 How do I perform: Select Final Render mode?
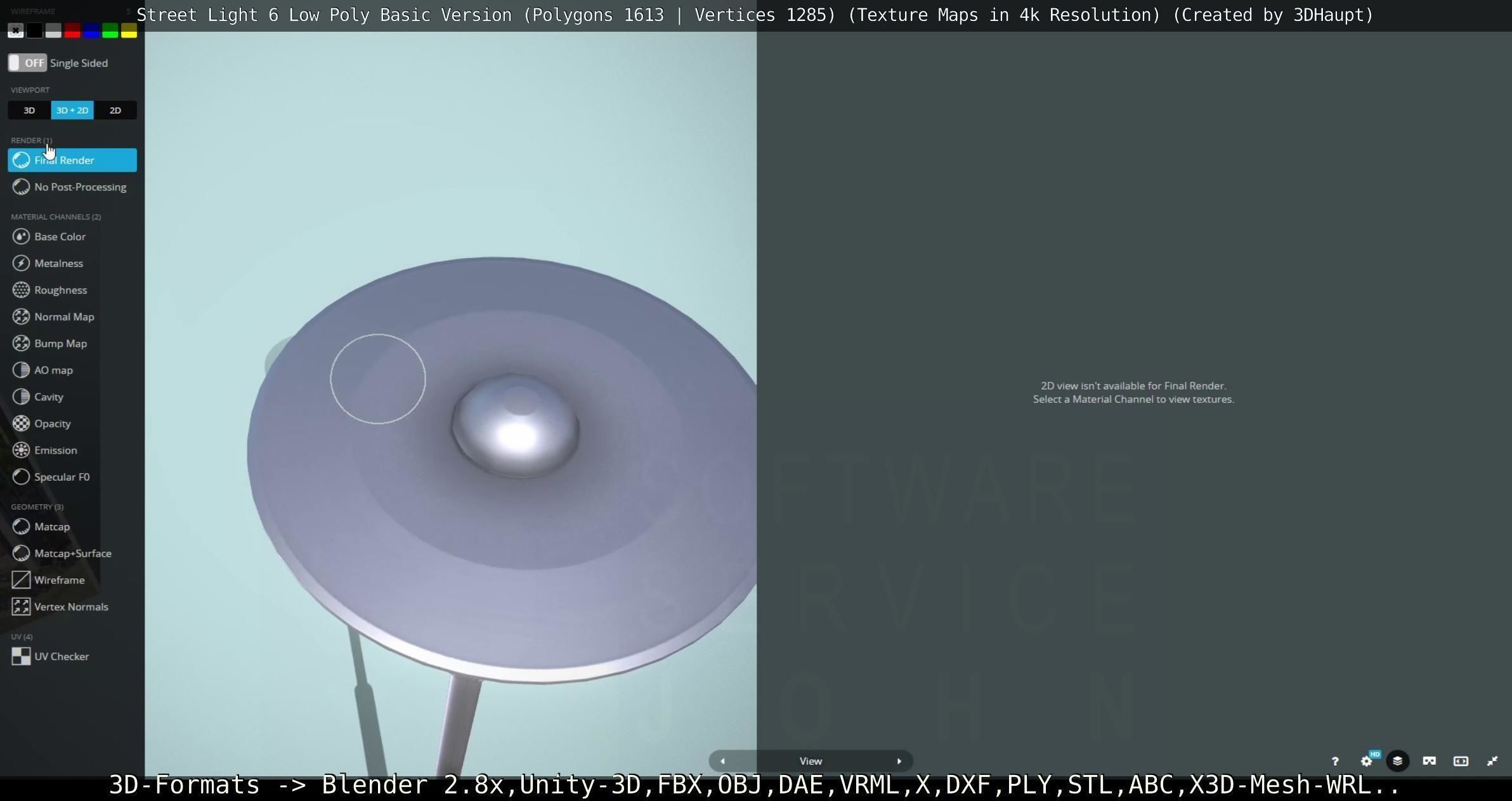click(x=72, y=160)
